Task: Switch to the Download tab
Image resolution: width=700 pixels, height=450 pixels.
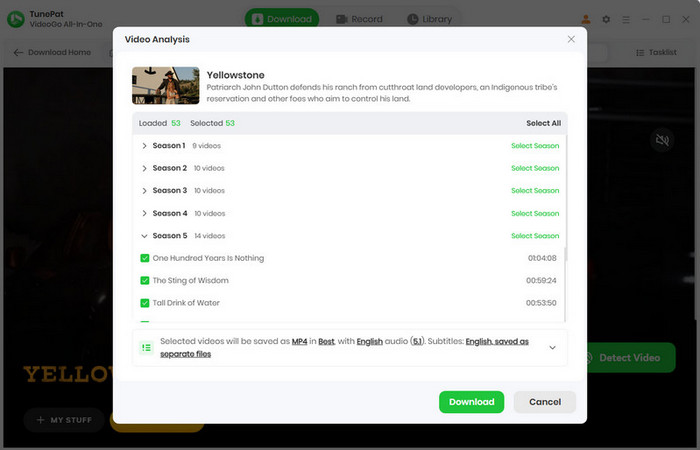Action: [x=282, y=19]
